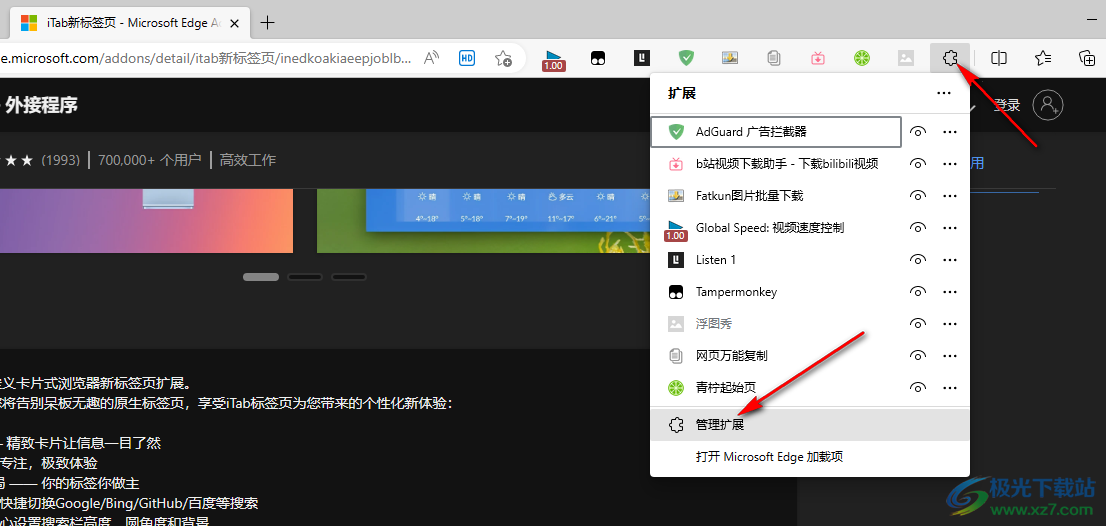Select Listen 1 in the extensions list
The image size is (1106, 526).
coord(776,259)
